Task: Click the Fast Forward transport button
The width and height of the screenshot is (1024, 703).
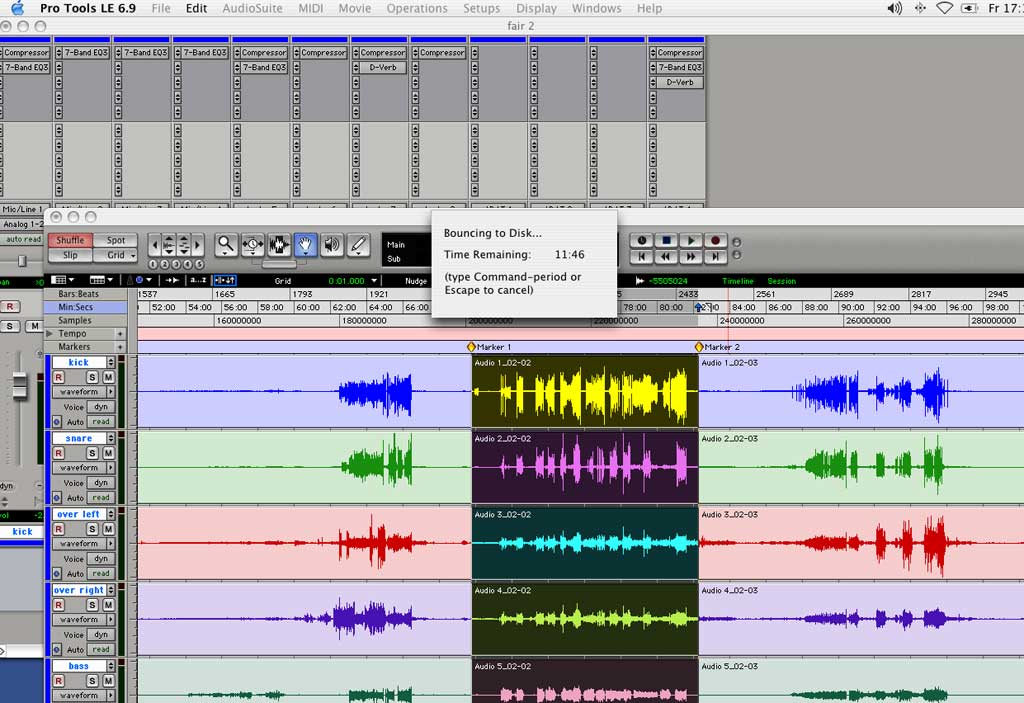Action: click(x=691, y=257)
